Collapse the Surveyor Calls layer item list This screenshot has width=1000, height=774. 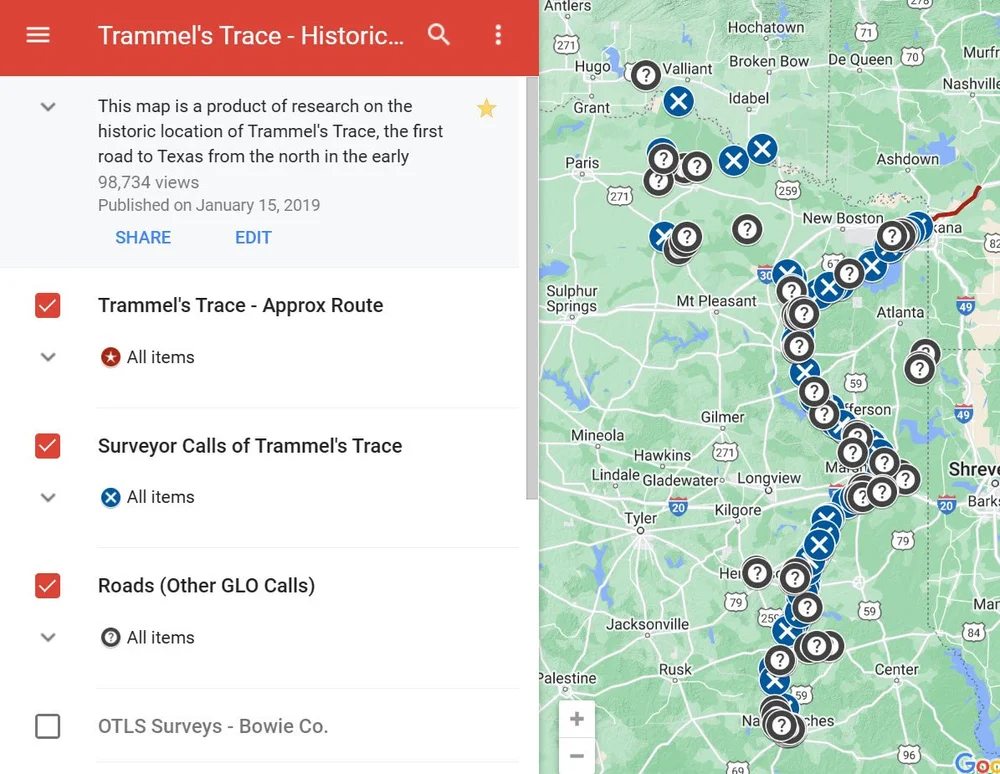pos(47,497)
